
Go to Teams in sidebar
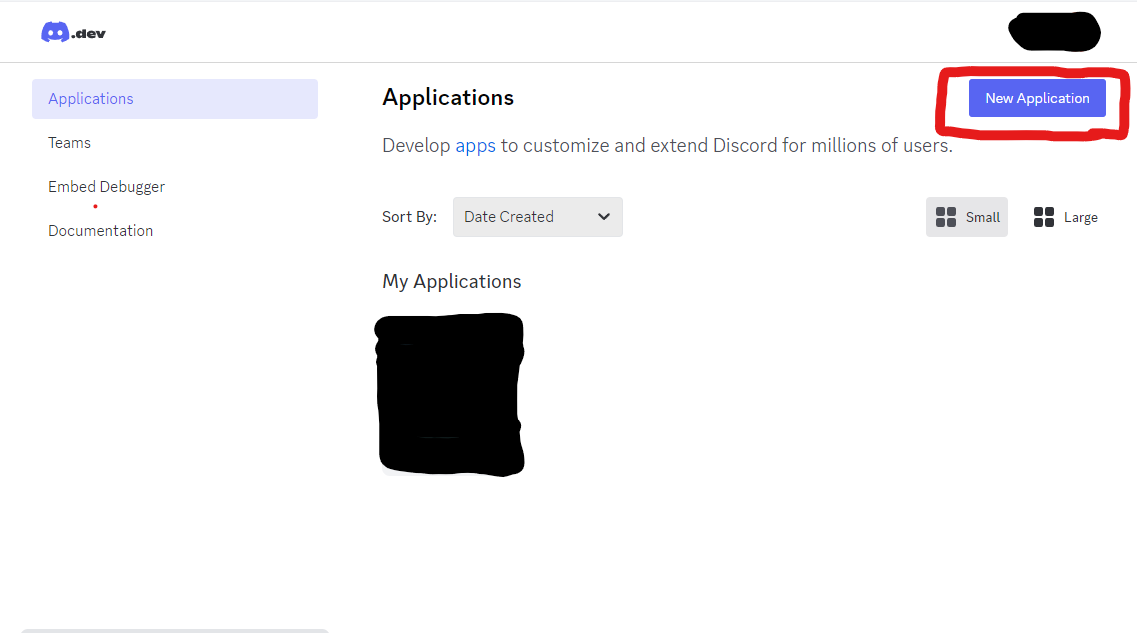70,143
